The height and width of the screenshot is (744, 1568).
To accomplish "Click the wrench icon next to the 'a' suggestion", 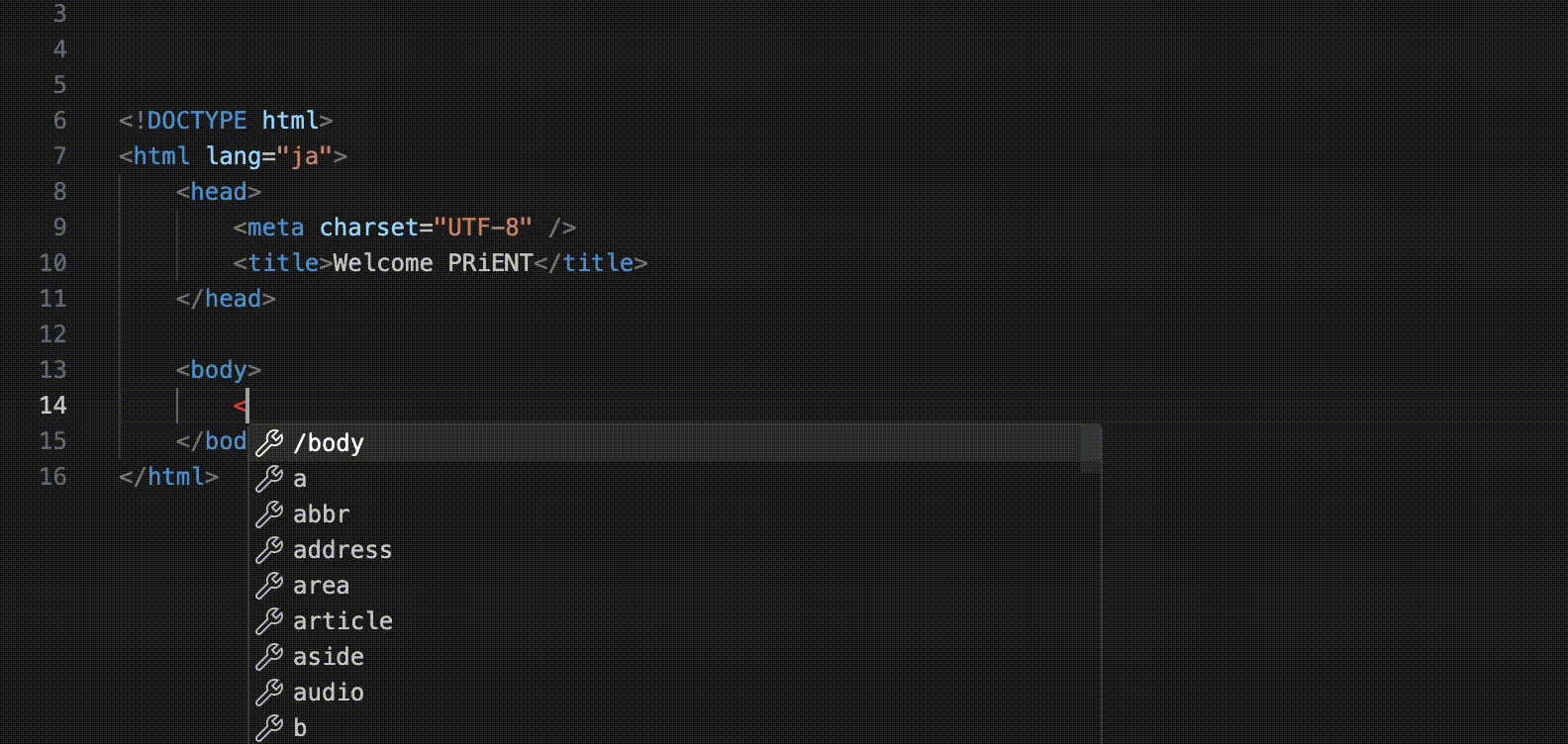I will (x=269, y=479).
